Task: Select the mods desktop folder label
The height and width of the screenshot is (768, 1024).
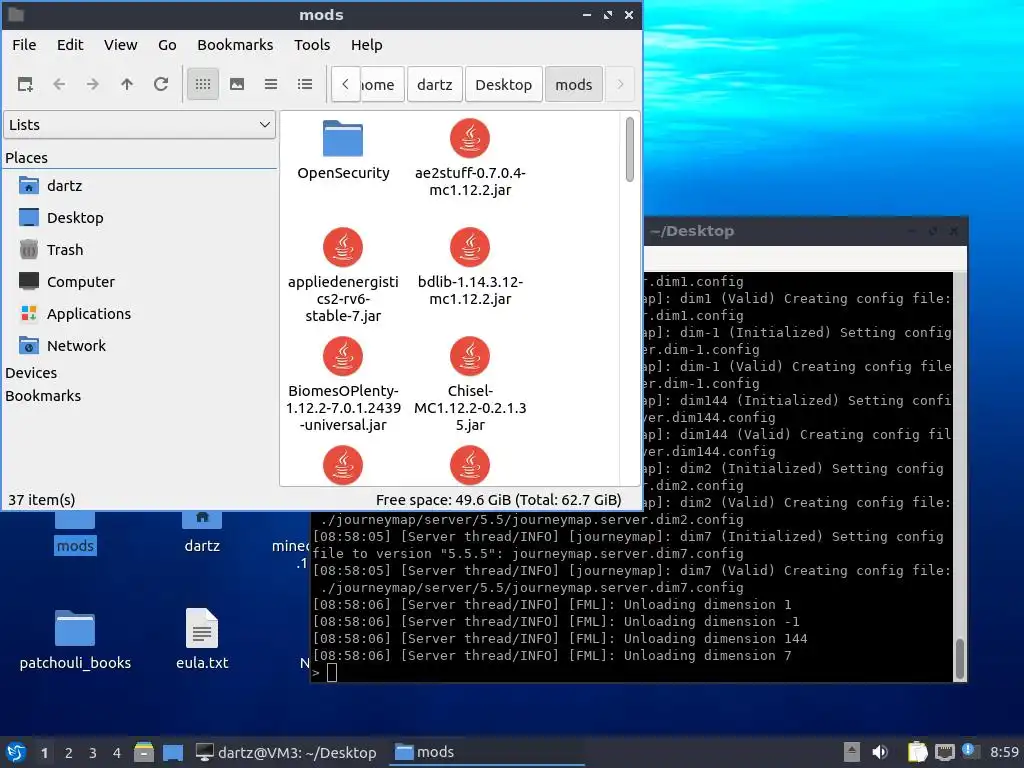Action: coord(75,546)
